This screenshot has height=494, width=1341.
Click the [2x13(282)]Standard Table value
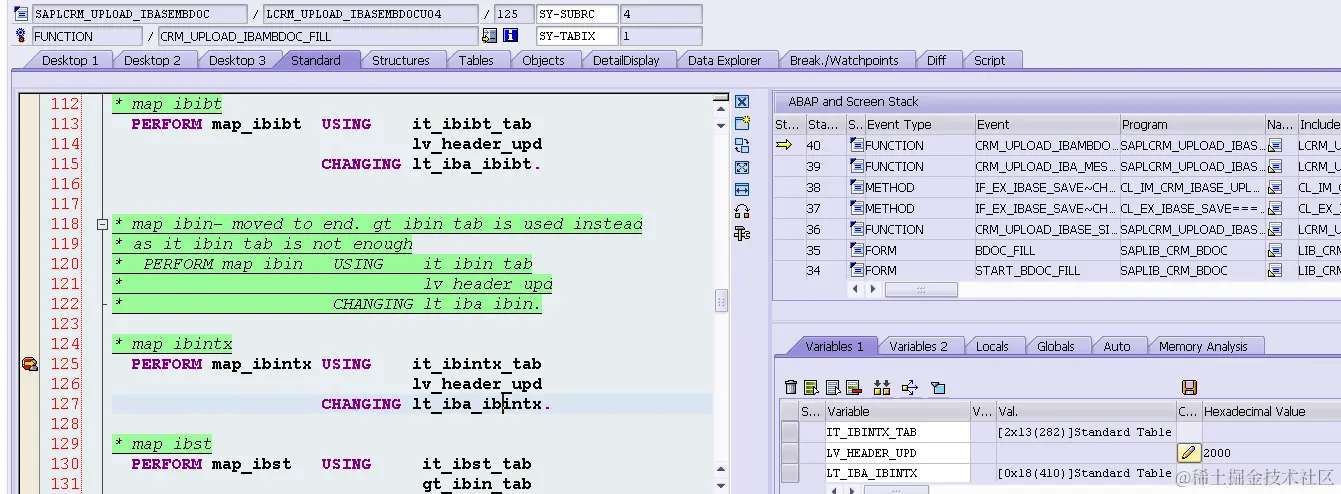point(1084,432)
